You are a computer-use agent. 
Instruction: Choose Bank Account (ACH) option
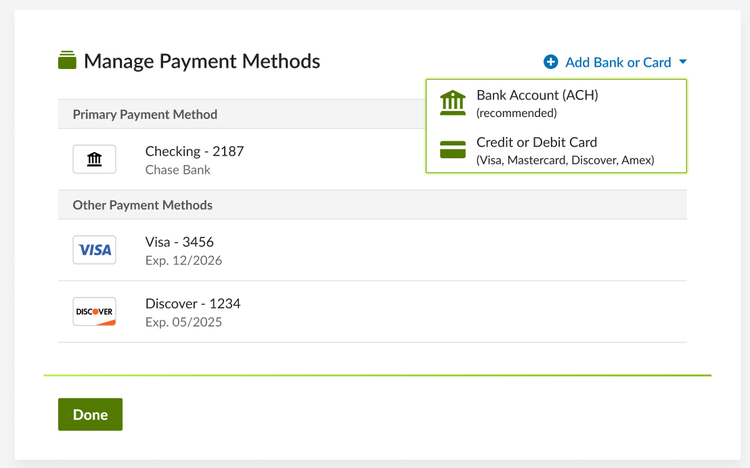tap(556, 103)
